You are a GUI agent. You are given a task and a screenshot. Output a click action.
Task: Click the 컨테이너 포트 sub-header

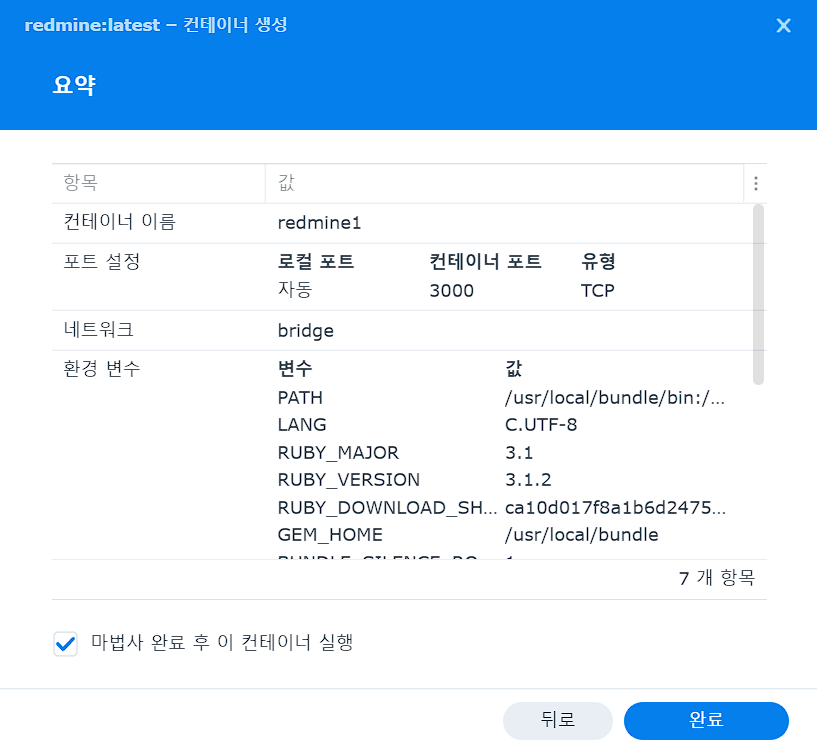485,262
